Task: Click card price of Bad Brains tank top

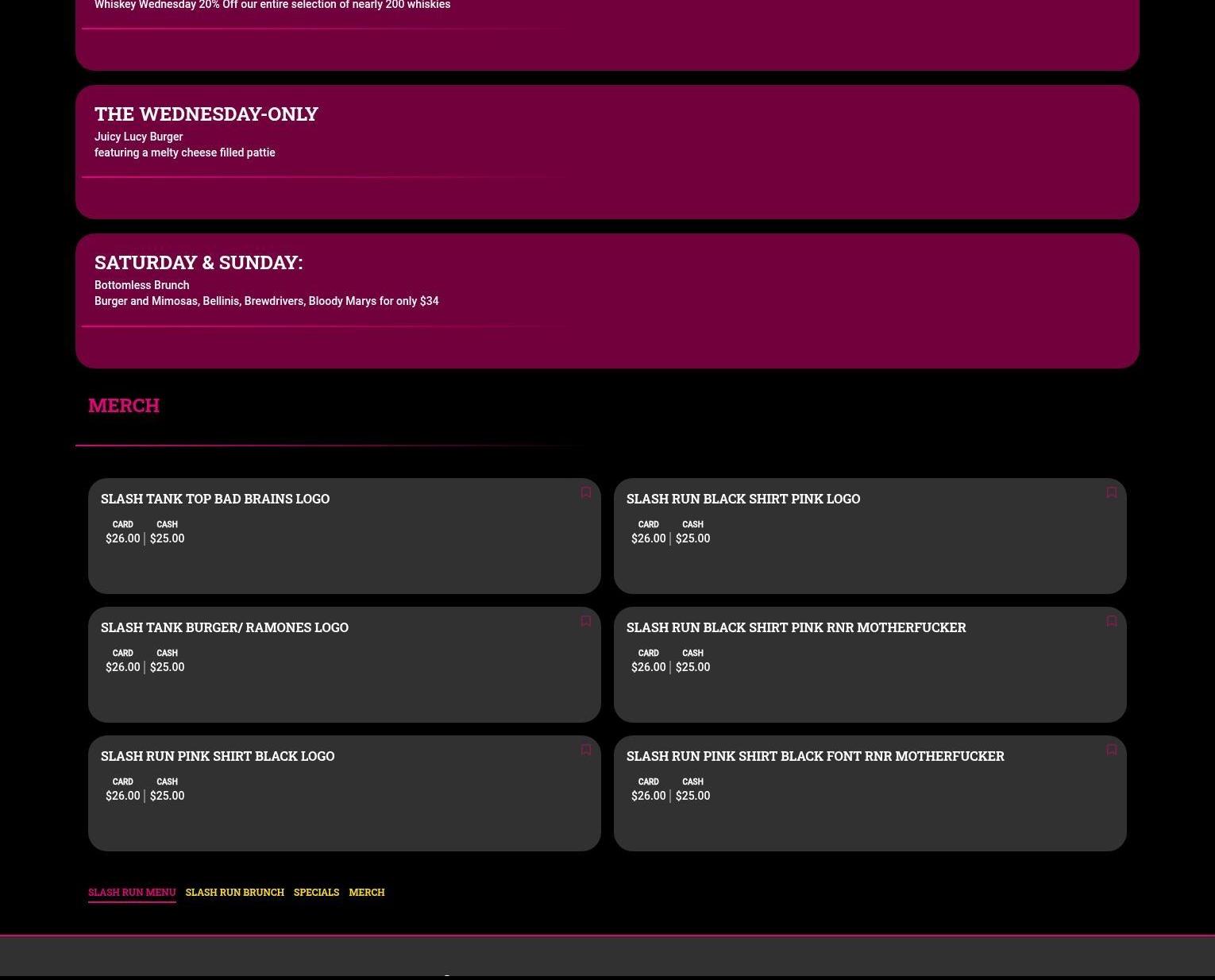Action: (x=123, y=538)
